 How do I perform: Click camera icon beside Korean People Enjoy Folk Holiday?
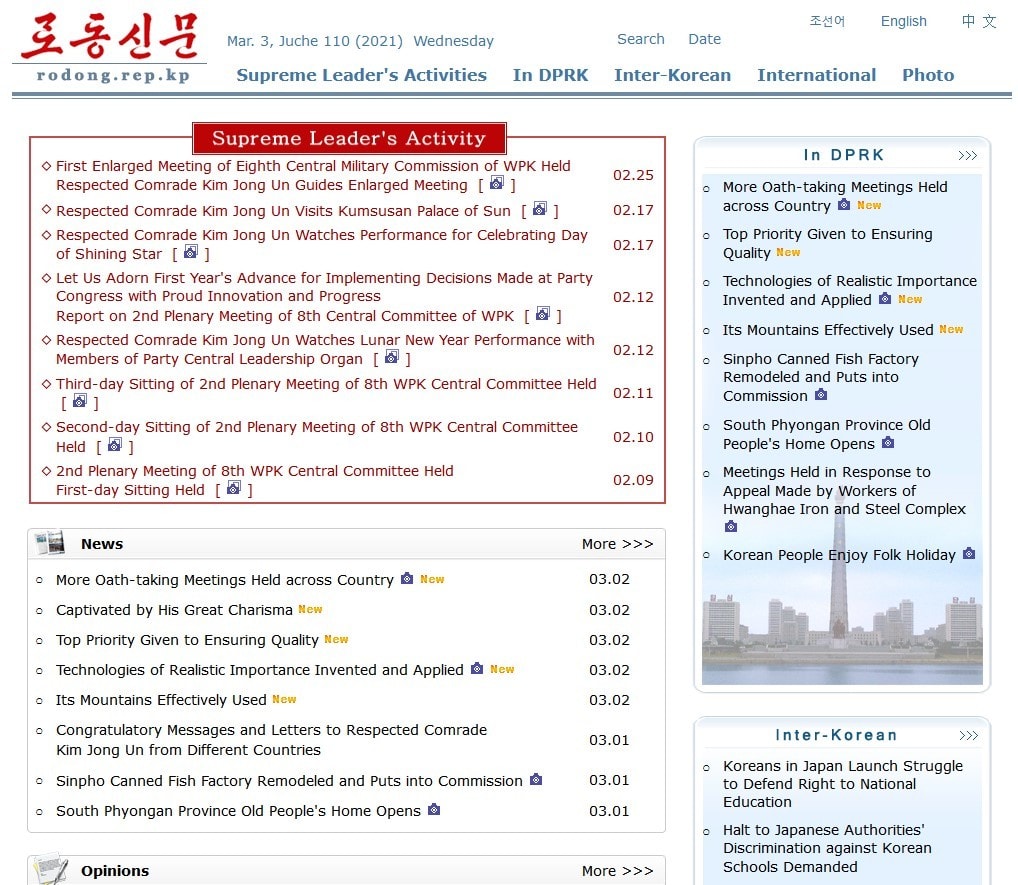click(x=969, y=553)
